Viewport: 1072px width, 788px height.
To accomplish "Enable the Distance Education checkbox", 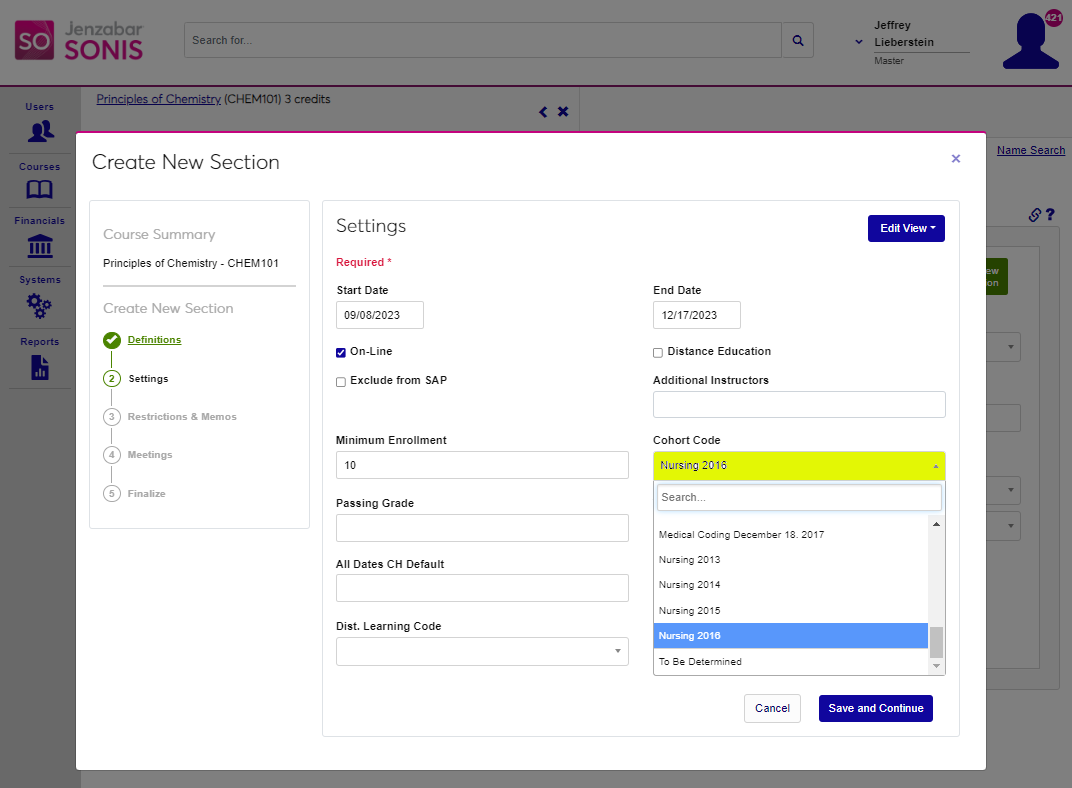I will coord(658,353).
